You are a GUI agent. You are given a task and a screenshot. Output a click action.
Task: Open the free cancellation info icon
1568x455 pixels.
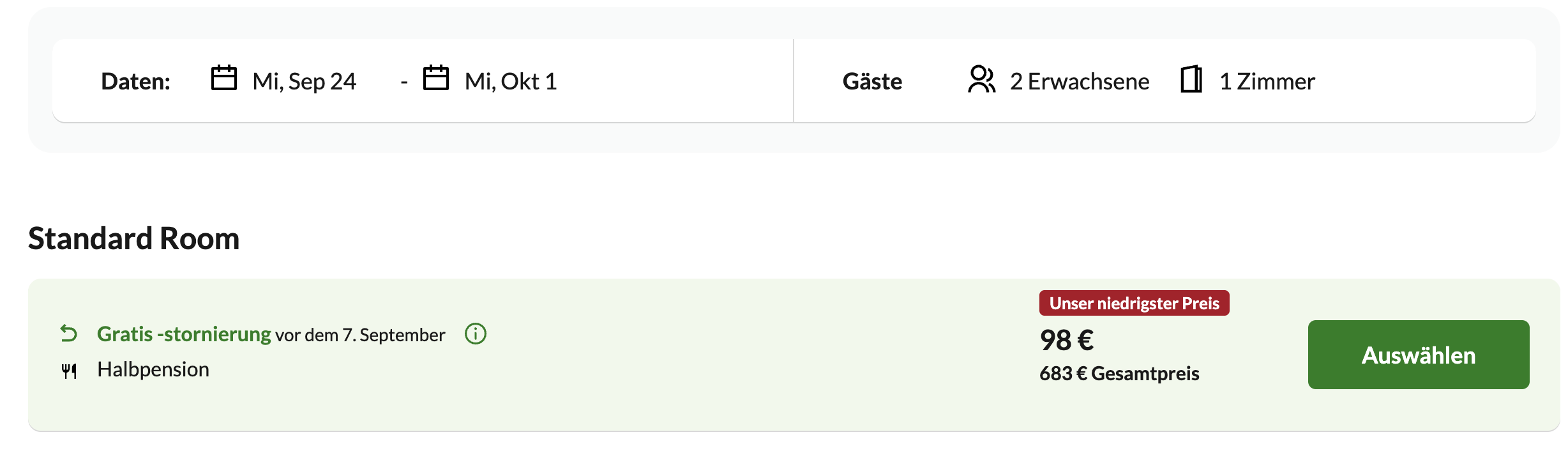pyautogui.click(x=476, y=334)
